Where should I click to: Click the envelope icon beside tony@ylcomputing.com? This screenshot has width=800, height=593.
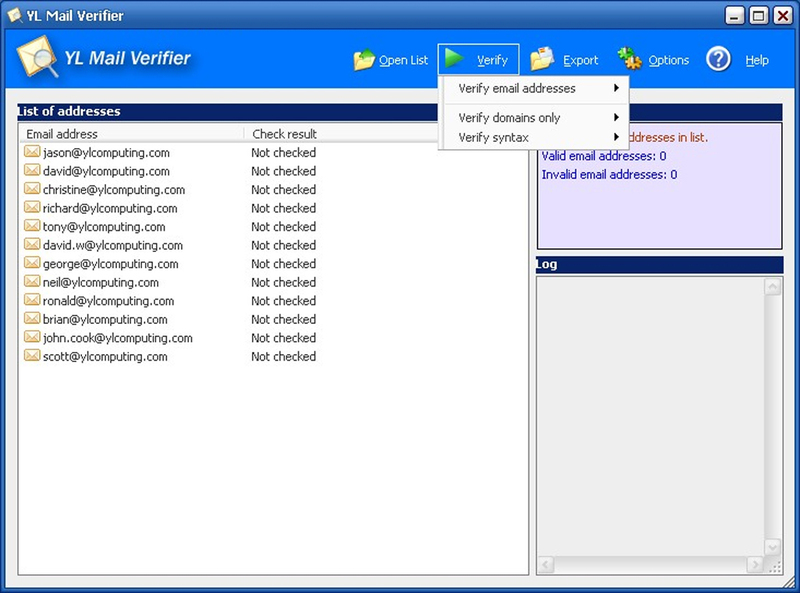tap(32, 226)
